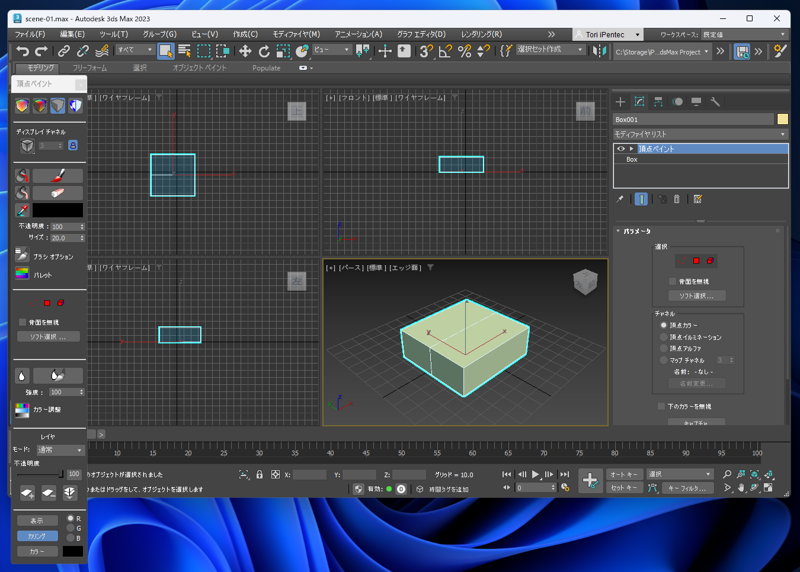Open the black paint color swatch

point(58,210)
